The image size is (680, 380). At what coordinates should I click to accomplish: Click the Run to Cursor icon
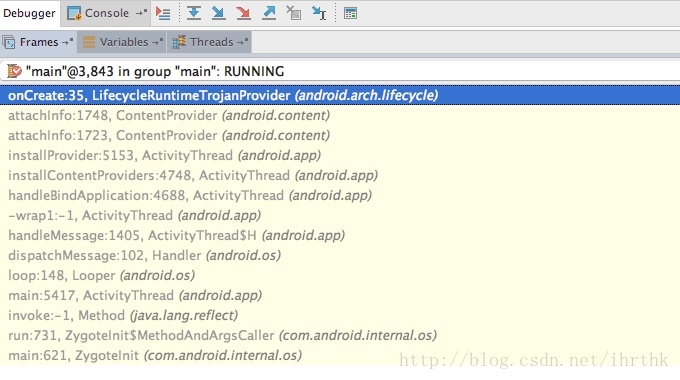click(x=319, y=13)
